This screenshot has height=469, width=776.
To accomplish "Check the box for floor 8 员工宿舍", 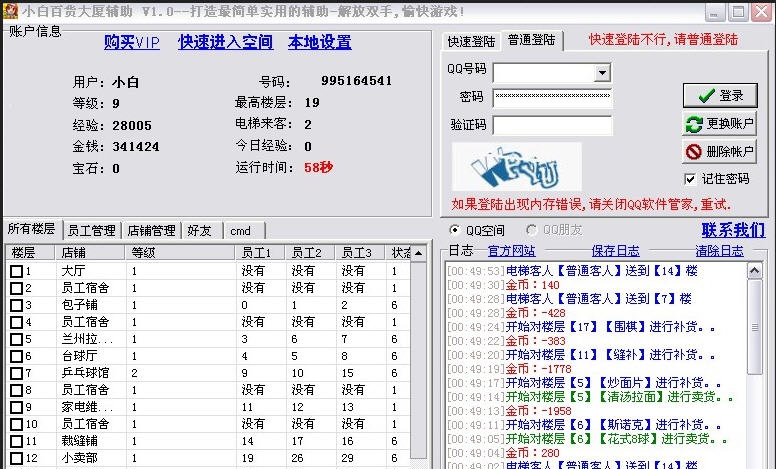I will point(16,390).
